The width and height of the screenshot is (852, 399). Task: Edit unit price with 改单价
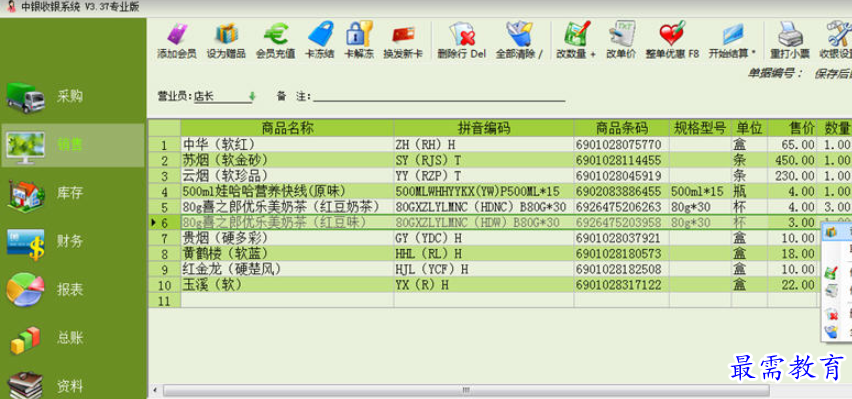click(621, 40)
